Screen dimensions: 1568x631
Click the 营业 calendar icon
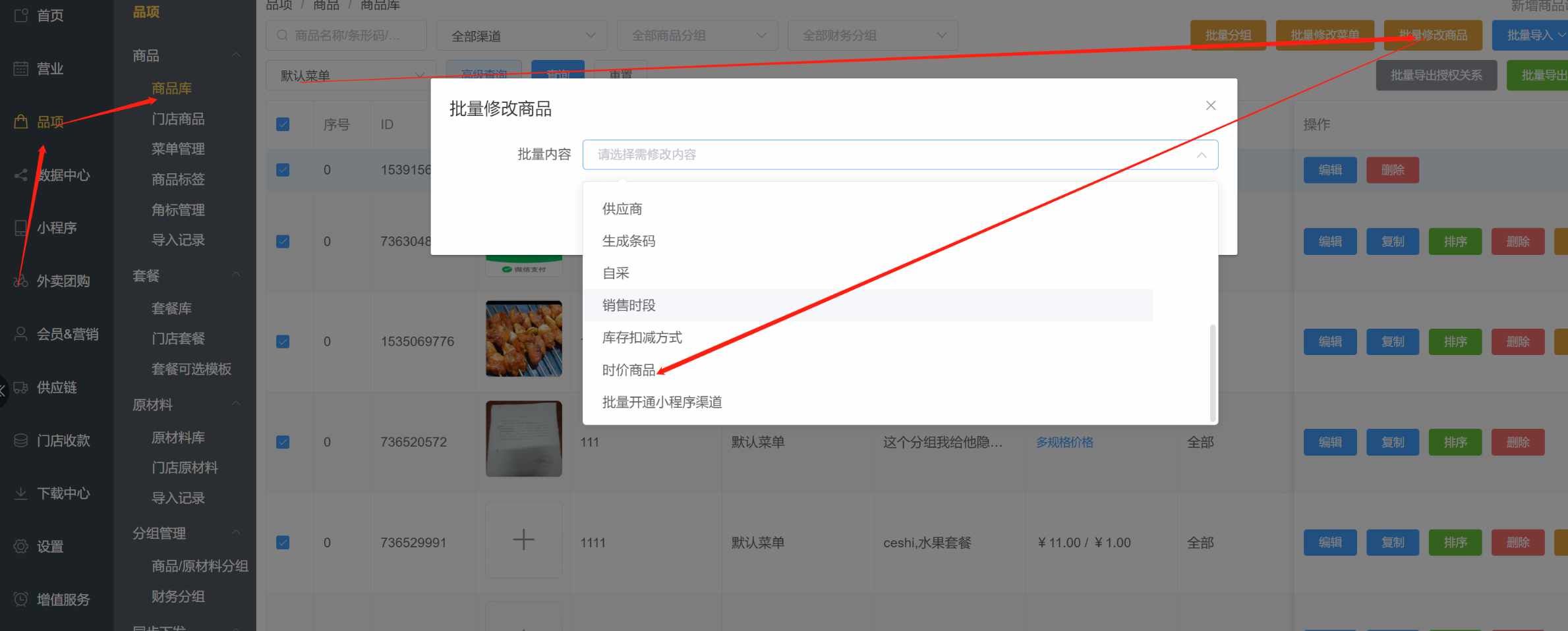21,69
